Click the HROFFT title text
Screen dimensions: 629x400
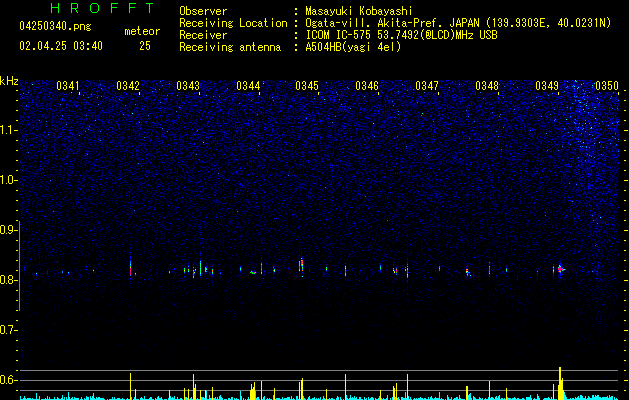click(103, 8)
